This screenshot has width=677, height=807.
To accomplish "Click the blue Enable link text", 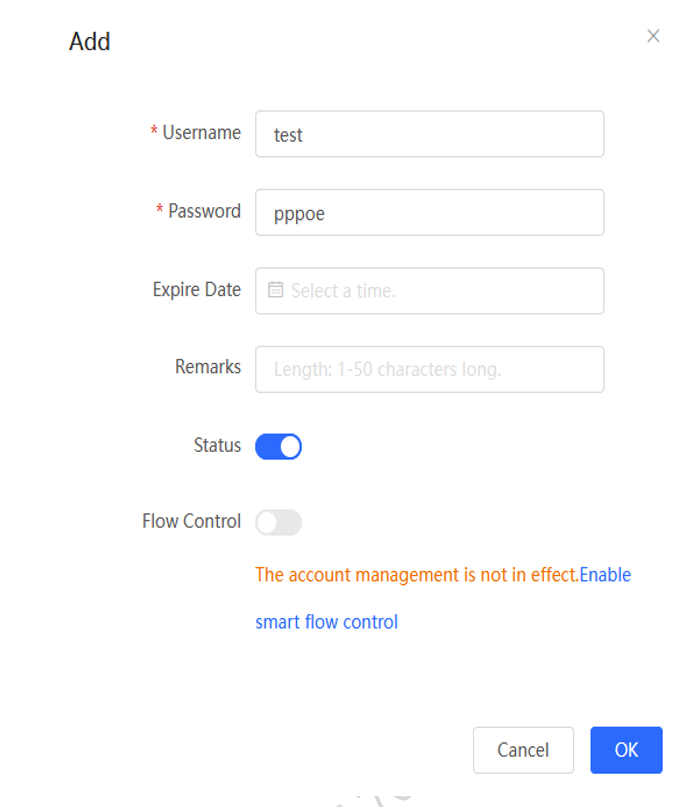I will 605,574.
